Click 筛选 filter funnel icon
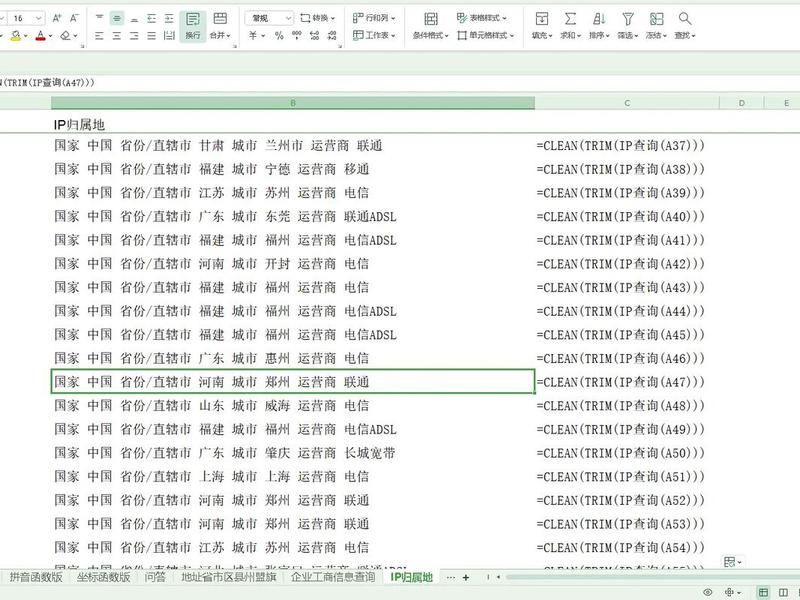Image resolution: width=800 pixels, height=600 pixels. click(x=628, y=19)
